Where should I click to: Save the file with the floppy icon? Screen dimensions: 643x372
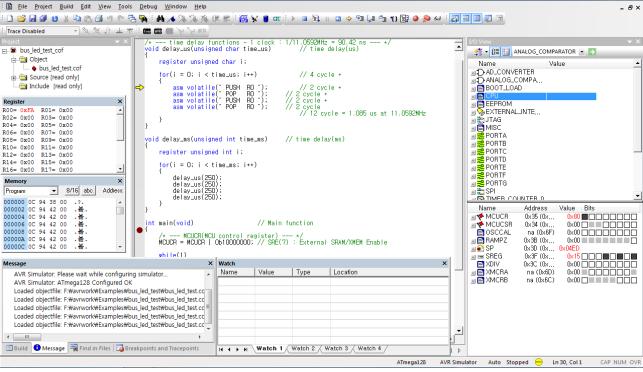click(x=32, y=18)
